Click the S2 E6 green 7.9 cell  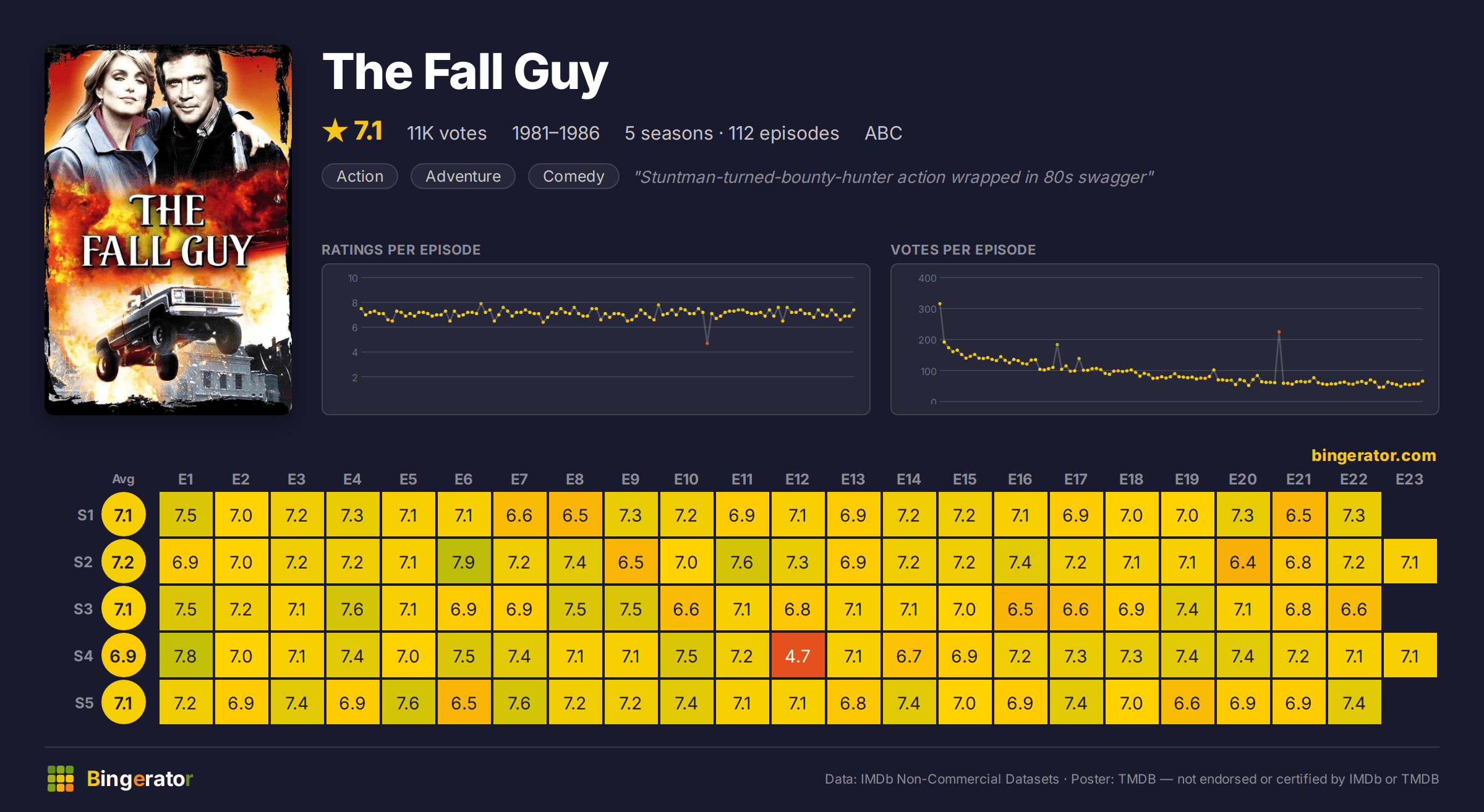pos(464,562)
